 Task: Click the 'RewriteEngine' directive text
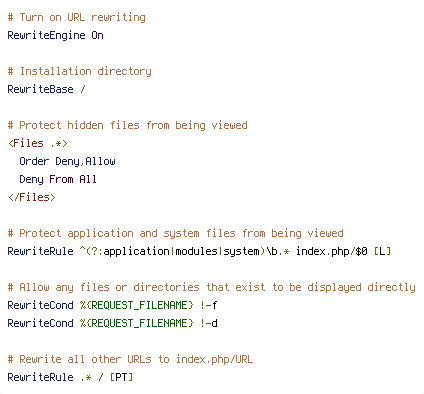(x=46, y=35)
